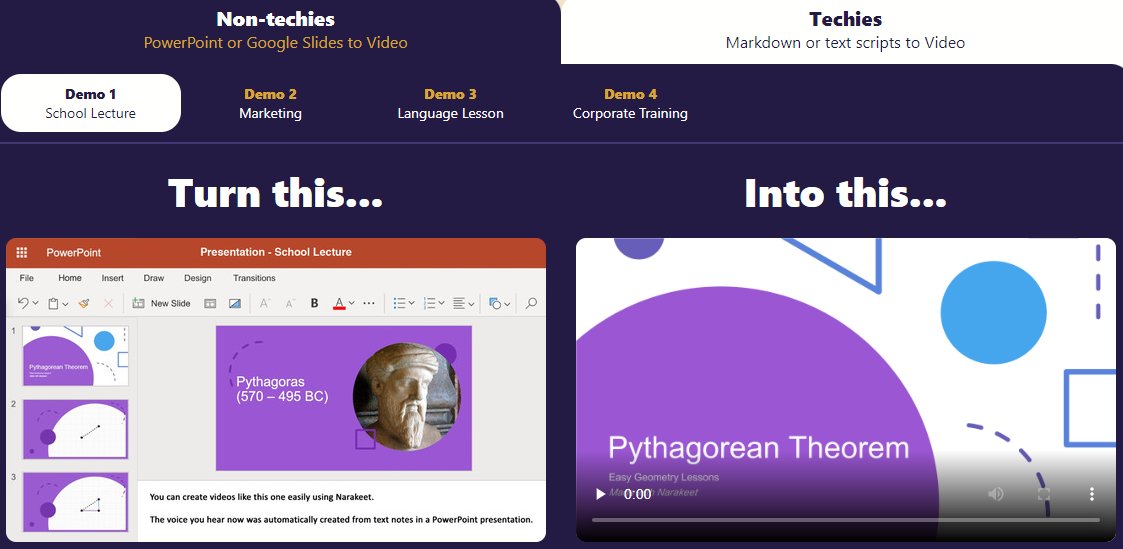Select Demo 4 Corporate Training
The image size is (1123, 549).
point(630,103)
